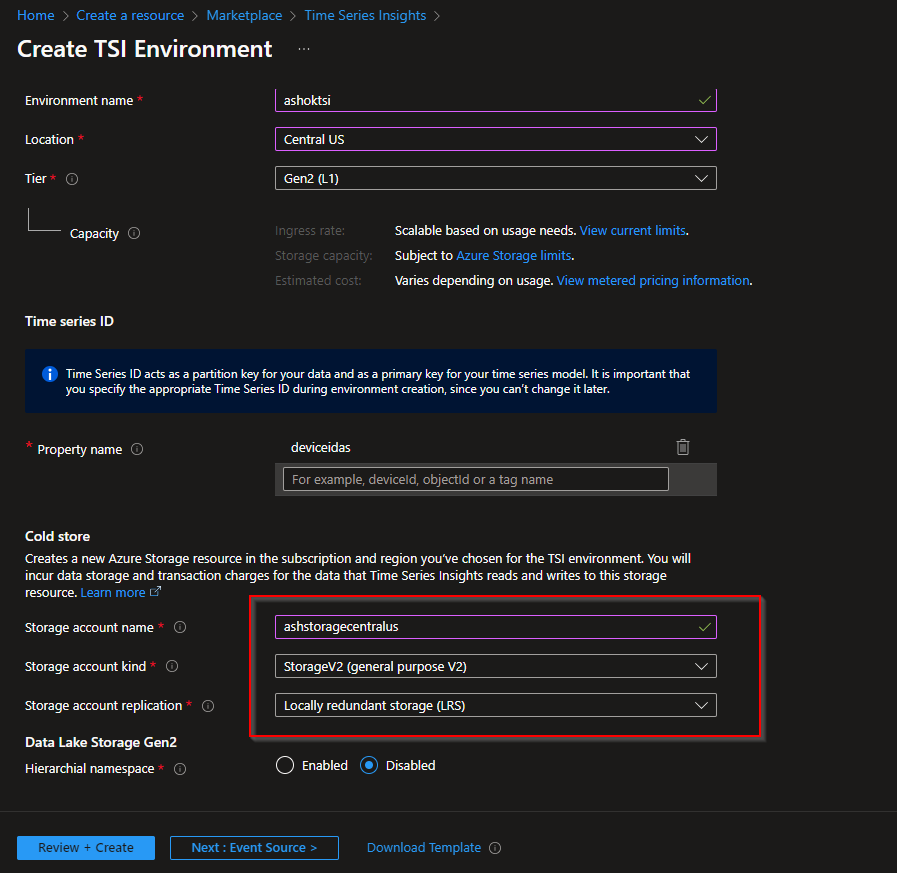Delete the deviceidas property with trash icon

tap(682, 447)
